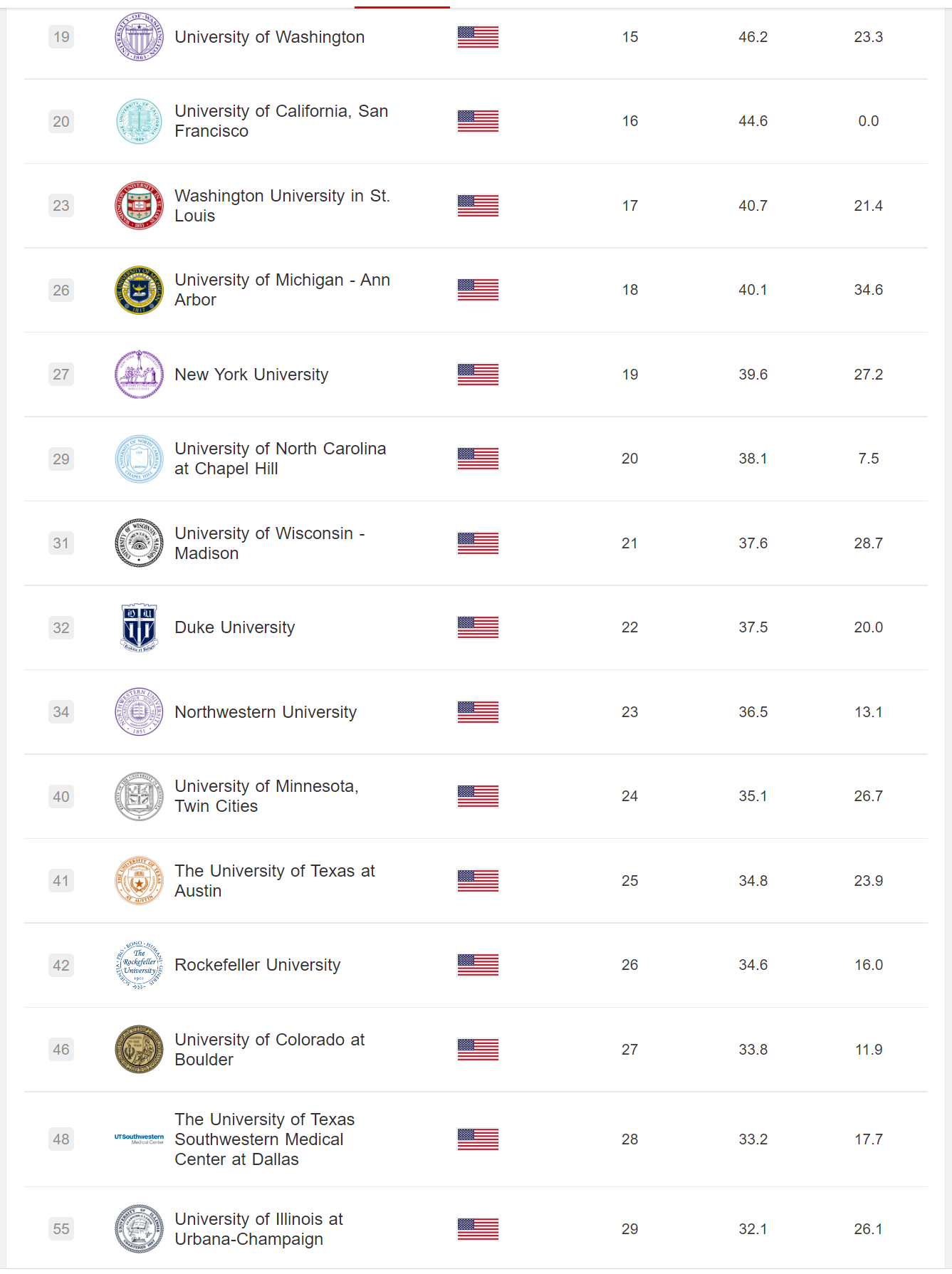
Task: Click the Duke University shield logo
Action: click(139, 627)
